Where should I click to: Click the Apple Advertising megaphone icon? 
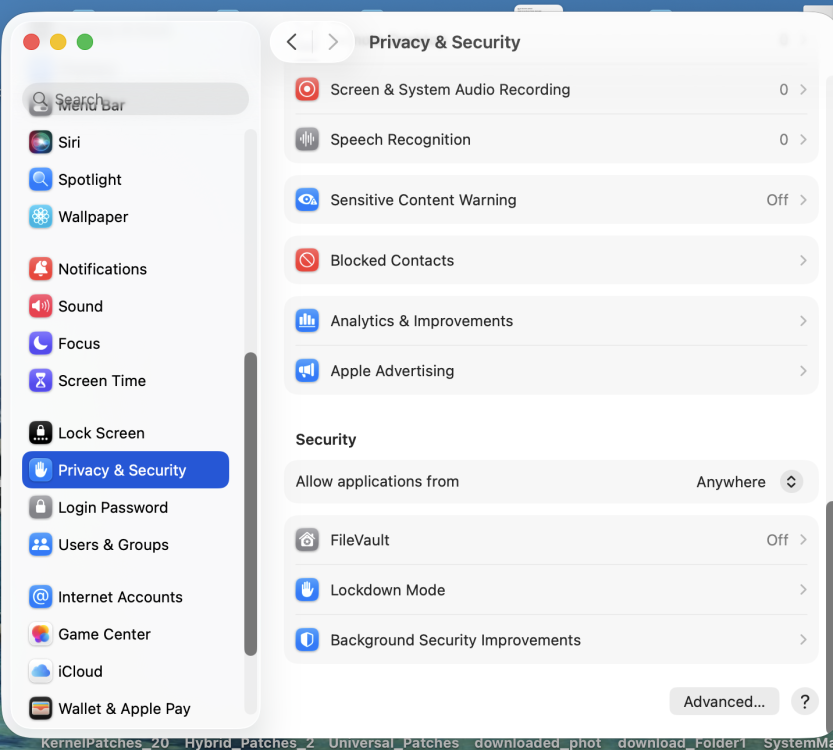(307, 371)
